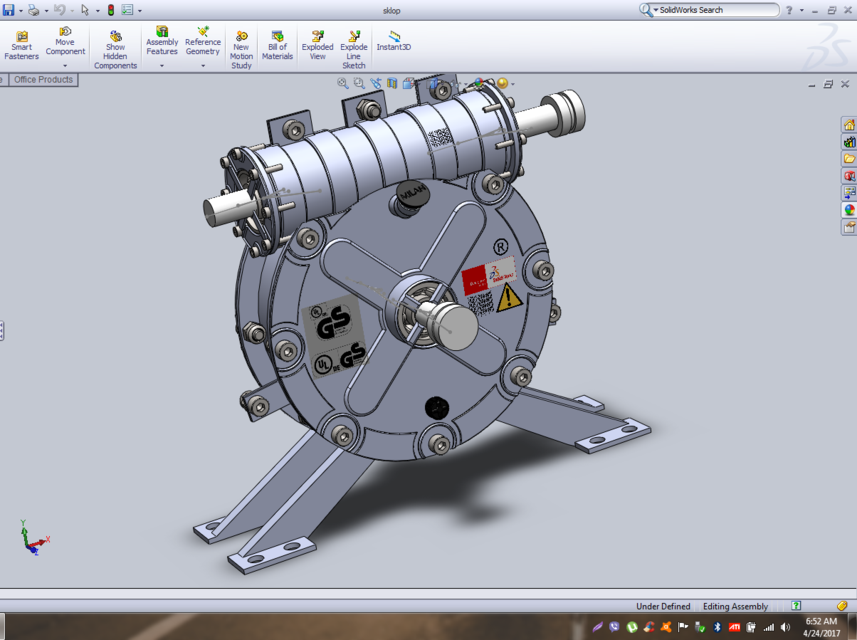
Task: Activate the Section View tool
Action: click(391, 83)
